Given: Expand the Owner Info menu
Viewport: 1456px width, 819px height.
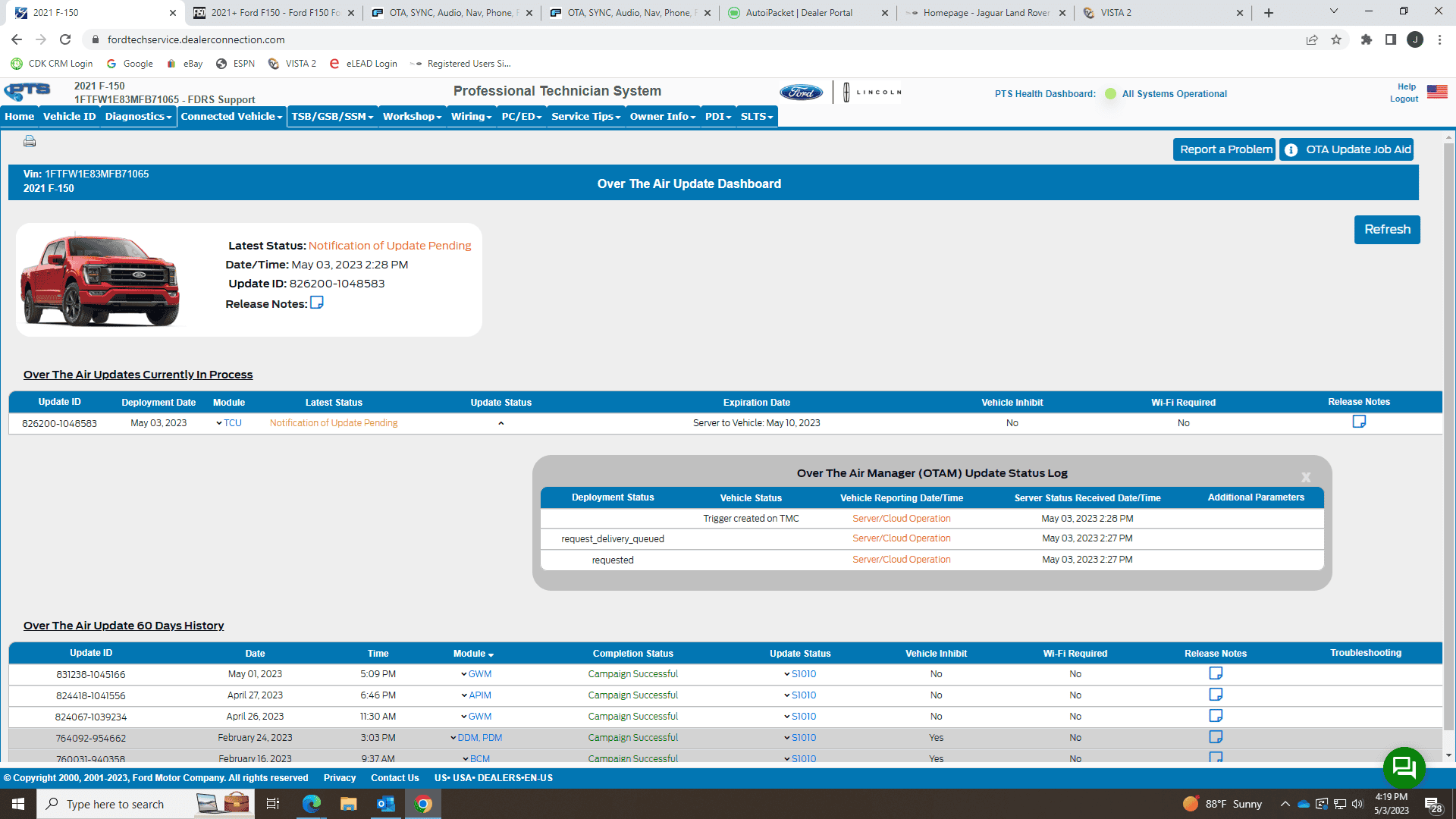Looking at the screenshot, I should [x=662, y=116].
